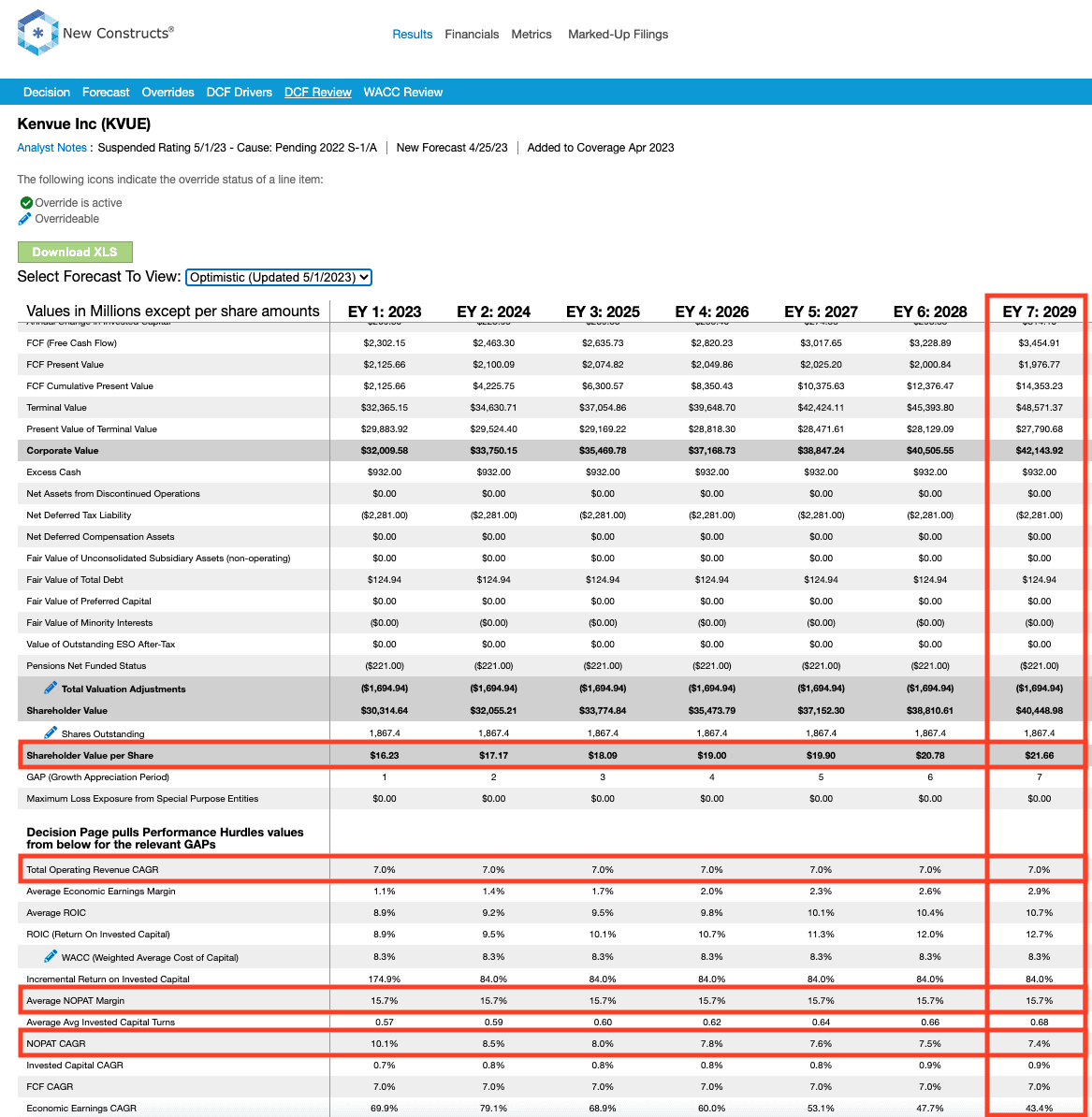Click the EY 5: 2027 column header

pyautogui.click(x=821, y=312)
